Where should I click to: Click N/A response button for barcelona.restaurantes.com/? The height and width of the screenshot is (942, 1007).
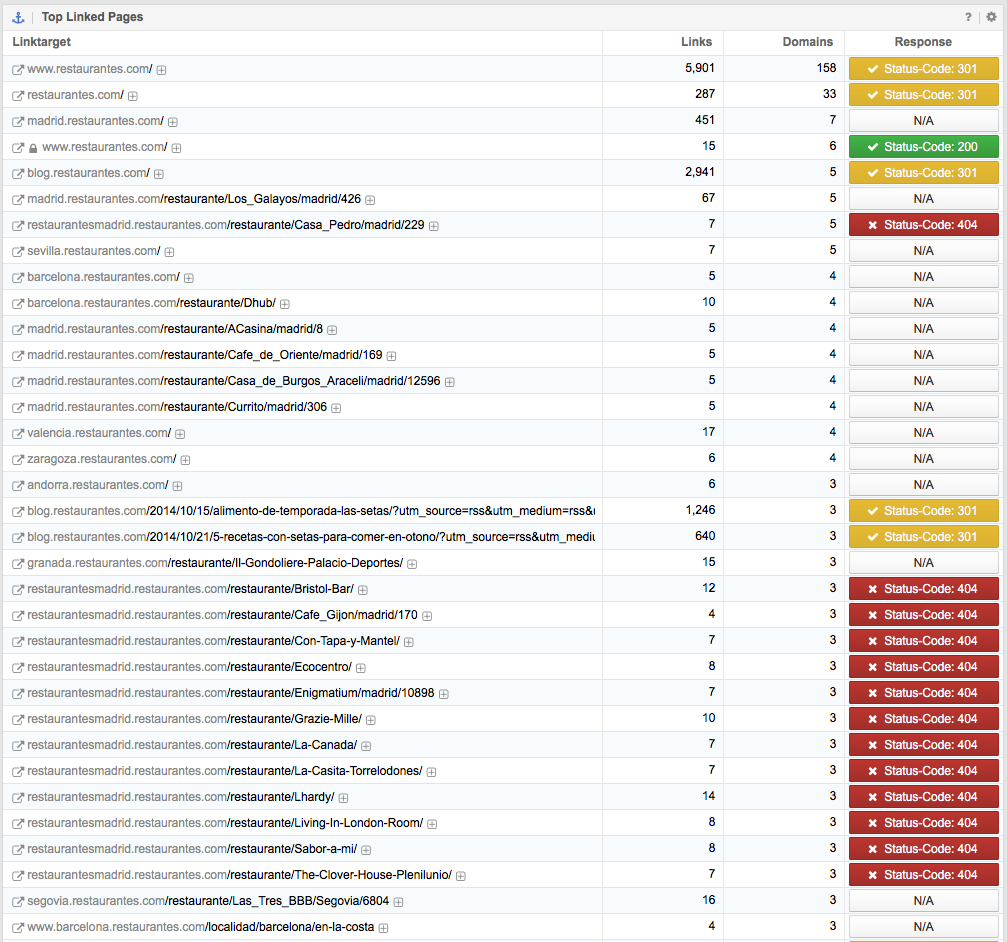(x=922, y=277)
